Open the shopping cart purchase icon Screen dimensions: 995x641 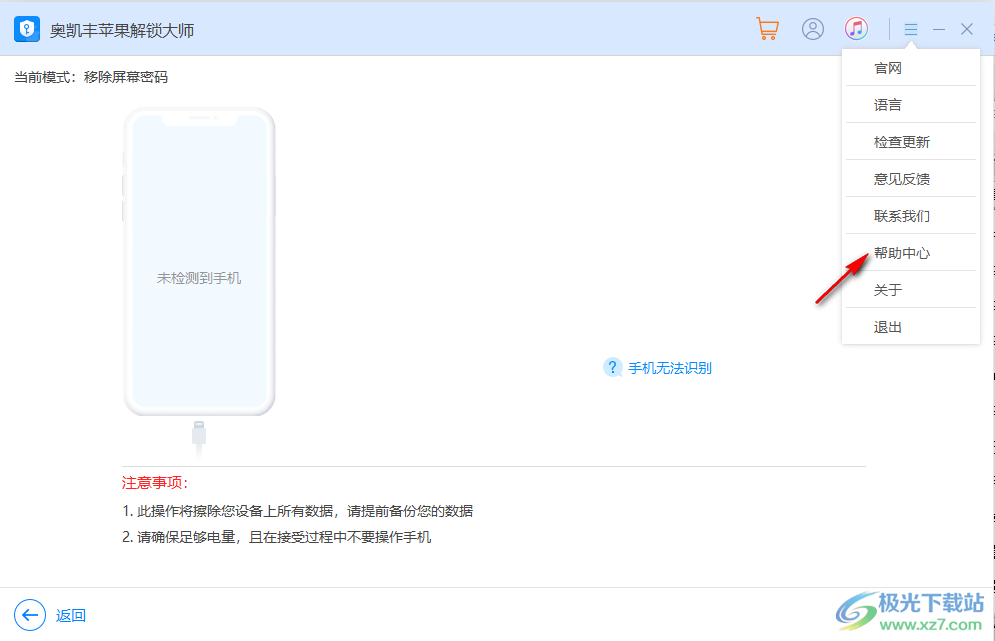(x=768, y=29)
